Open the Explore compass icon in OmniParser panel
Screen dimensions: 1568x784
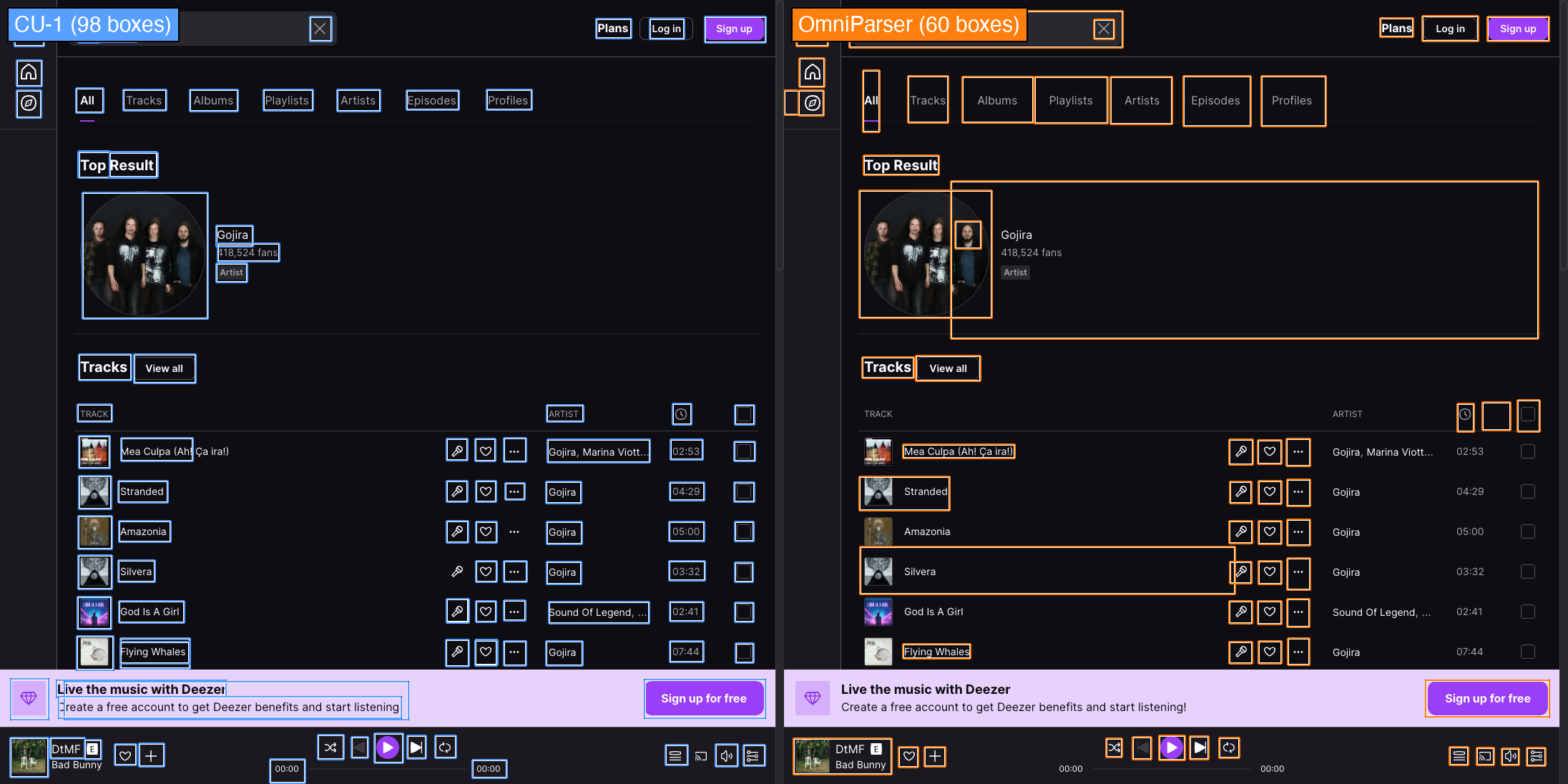click(x=813, y=103)
